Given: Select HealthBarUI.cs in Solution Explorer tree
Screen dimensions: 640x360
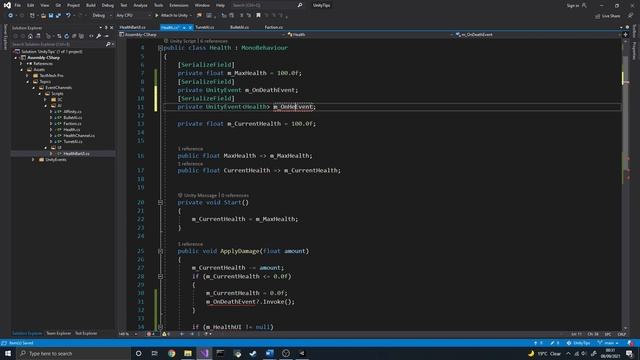Looking at the screenshot, I should (76, 153).
